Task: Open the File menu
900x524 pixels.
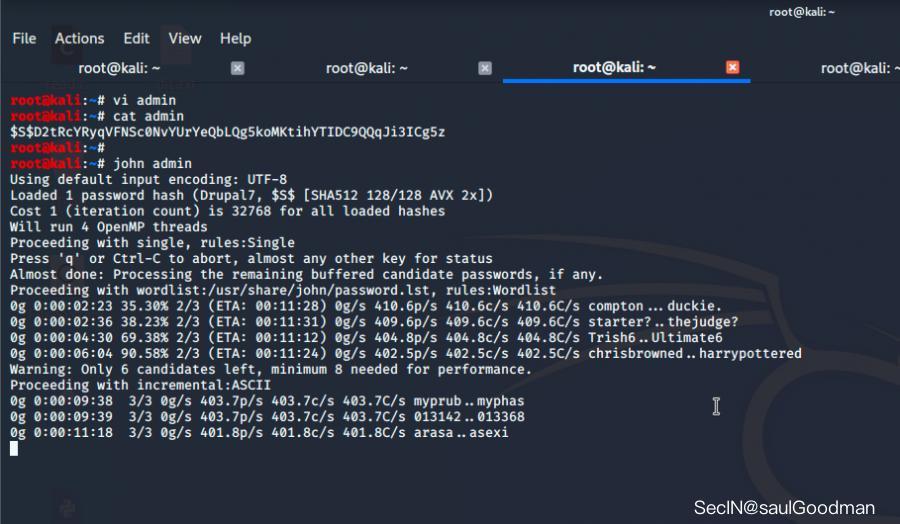Action: click(x=24, y=38)
